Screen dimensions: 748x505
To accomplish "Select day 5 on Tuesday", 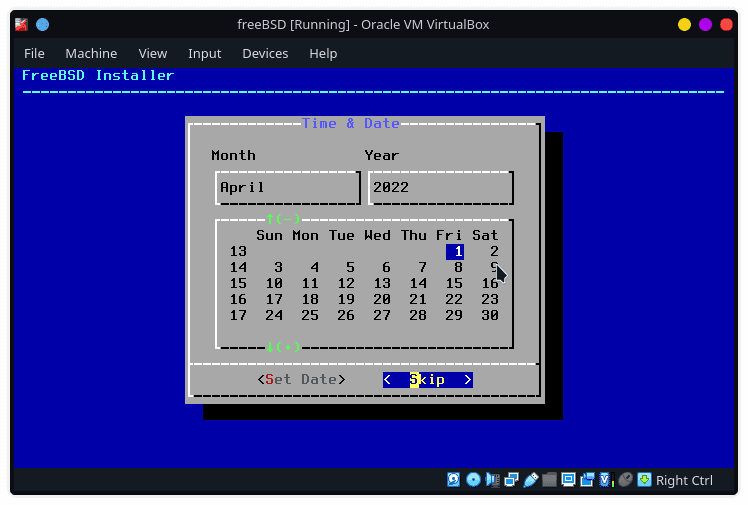I will click(350, 268).
